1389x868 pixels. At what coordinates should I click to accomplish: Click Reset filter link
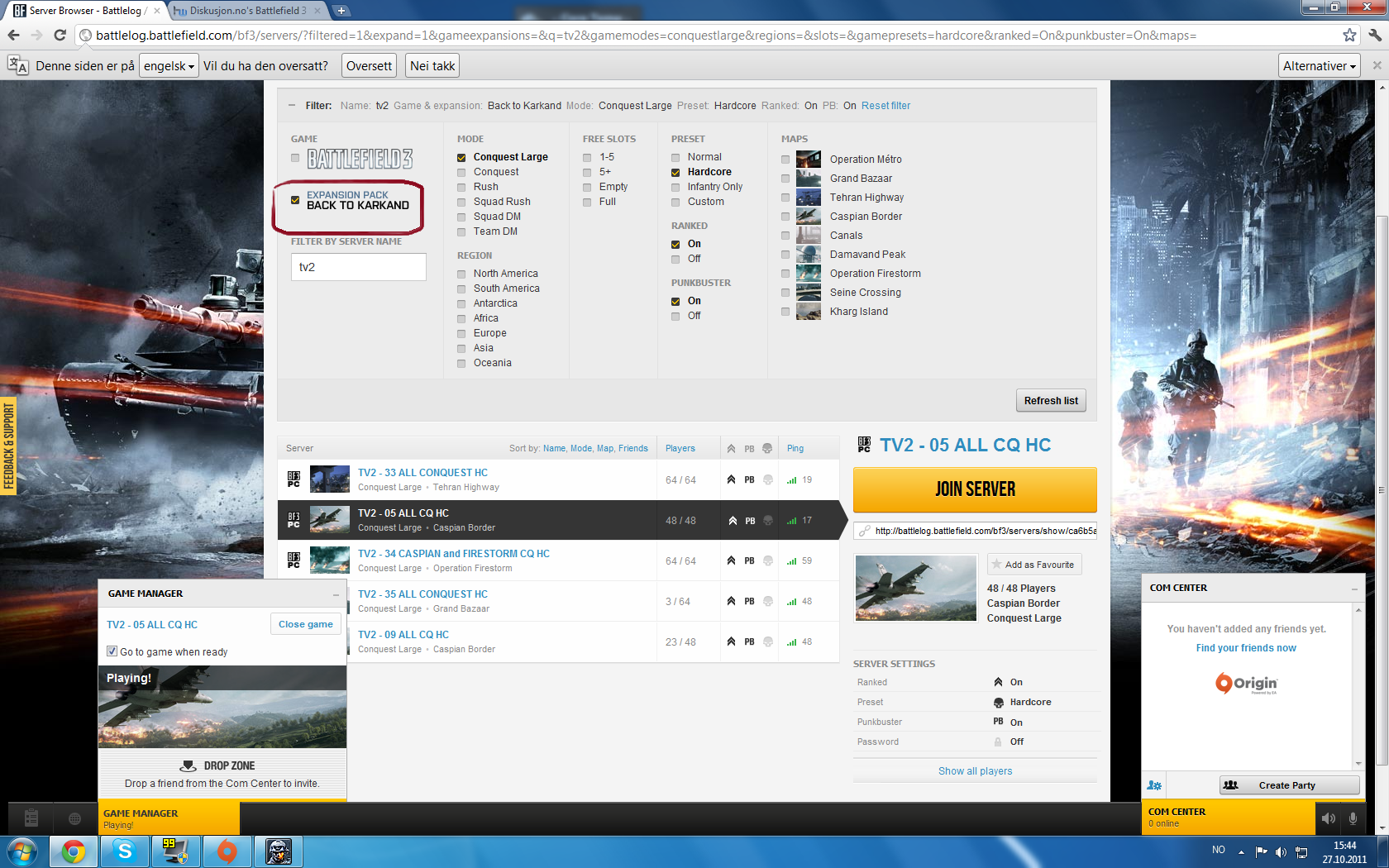(885, 106)
